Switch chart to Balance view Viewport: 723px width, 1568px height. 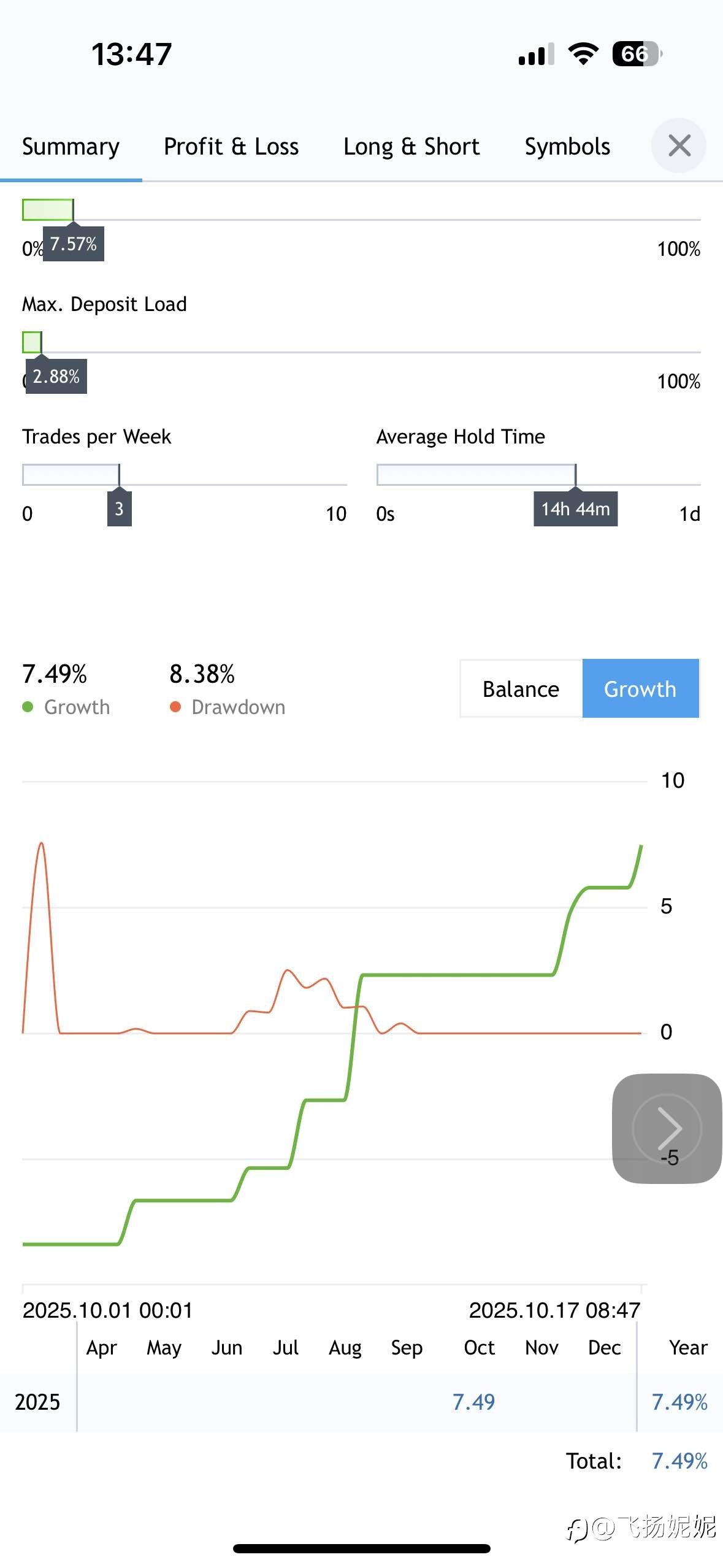click(521, 689)
